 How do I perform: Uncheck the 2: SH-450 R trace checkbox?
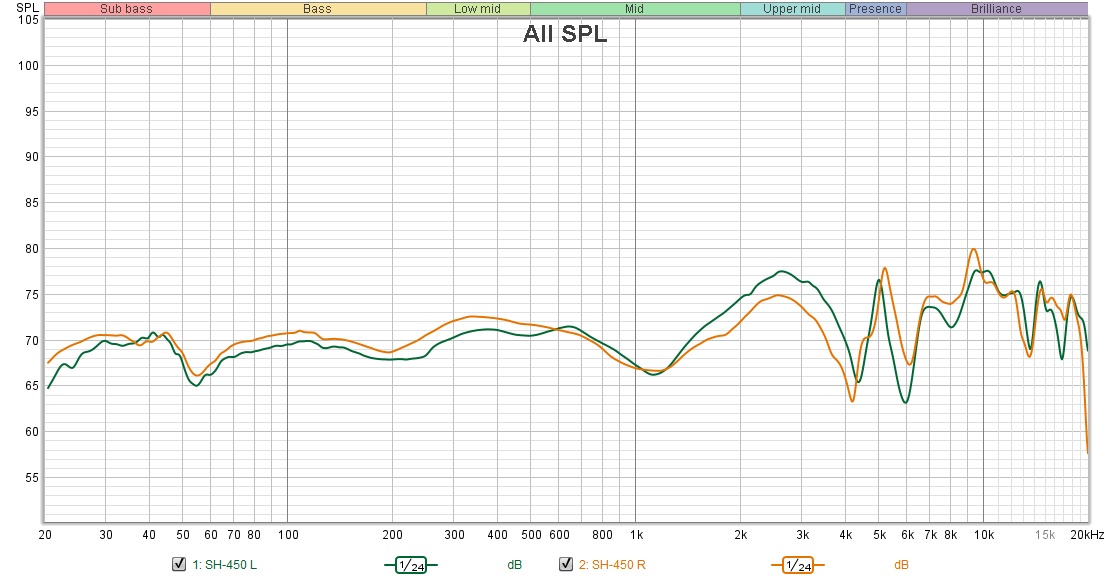click(x=566, y=564)
